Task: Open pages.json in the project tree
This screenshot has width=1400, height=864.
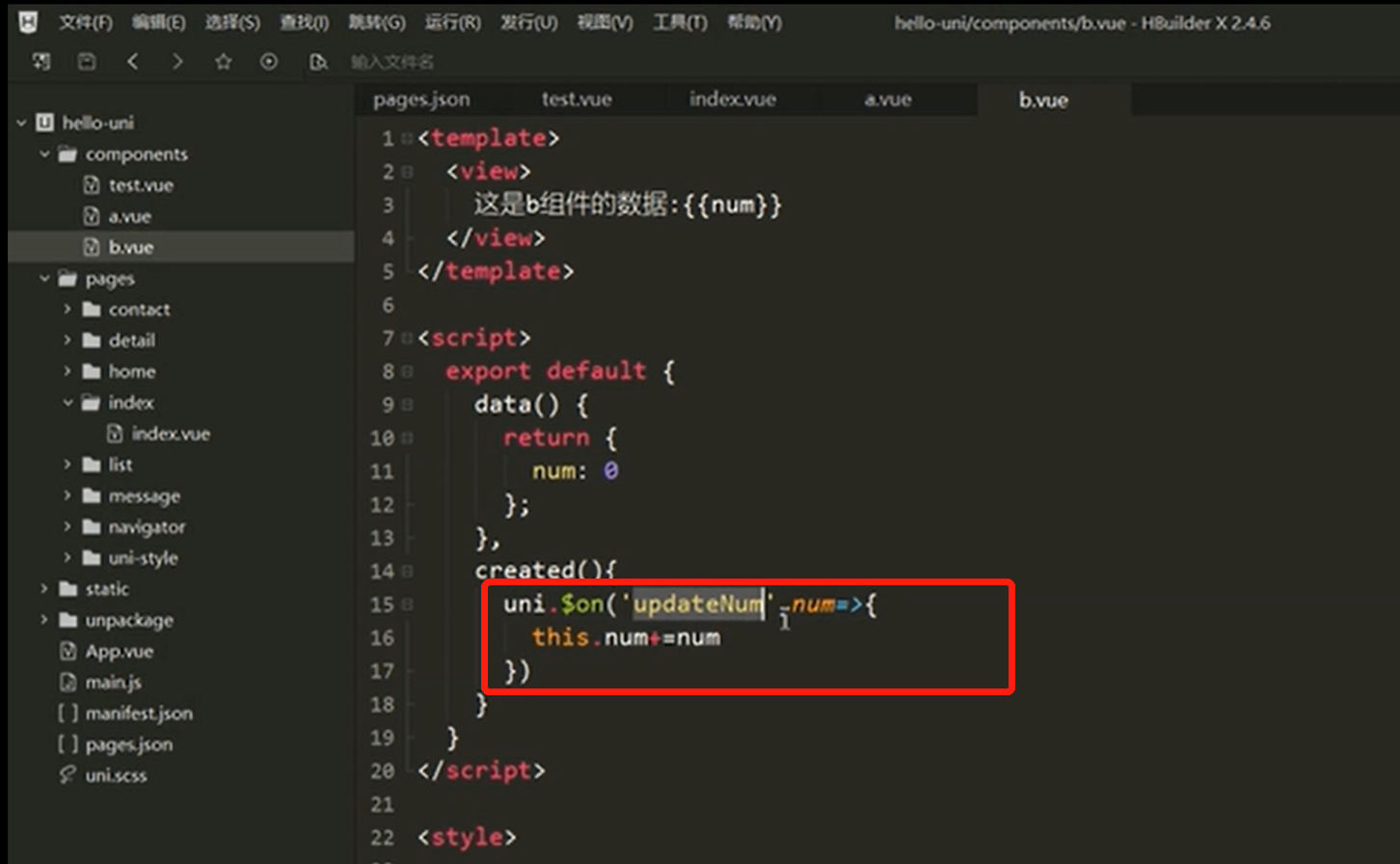Action: [128, 744]
